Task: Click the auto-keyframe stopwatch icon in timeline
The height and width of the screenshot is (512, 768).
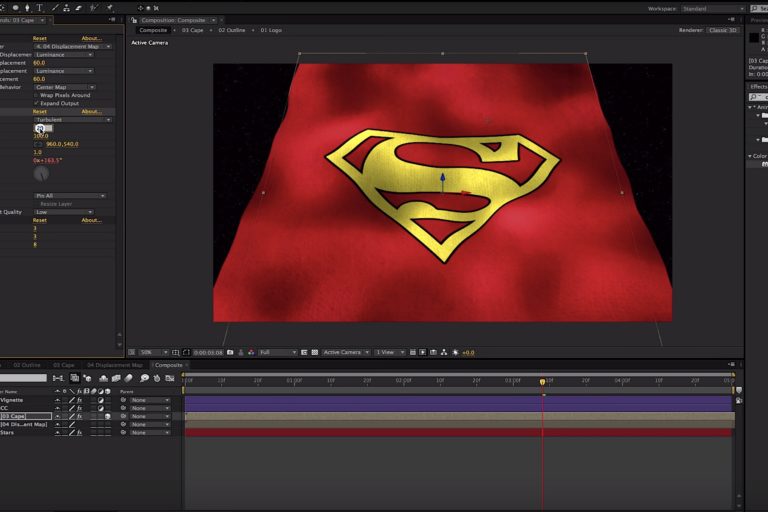Action: point(157,378)
